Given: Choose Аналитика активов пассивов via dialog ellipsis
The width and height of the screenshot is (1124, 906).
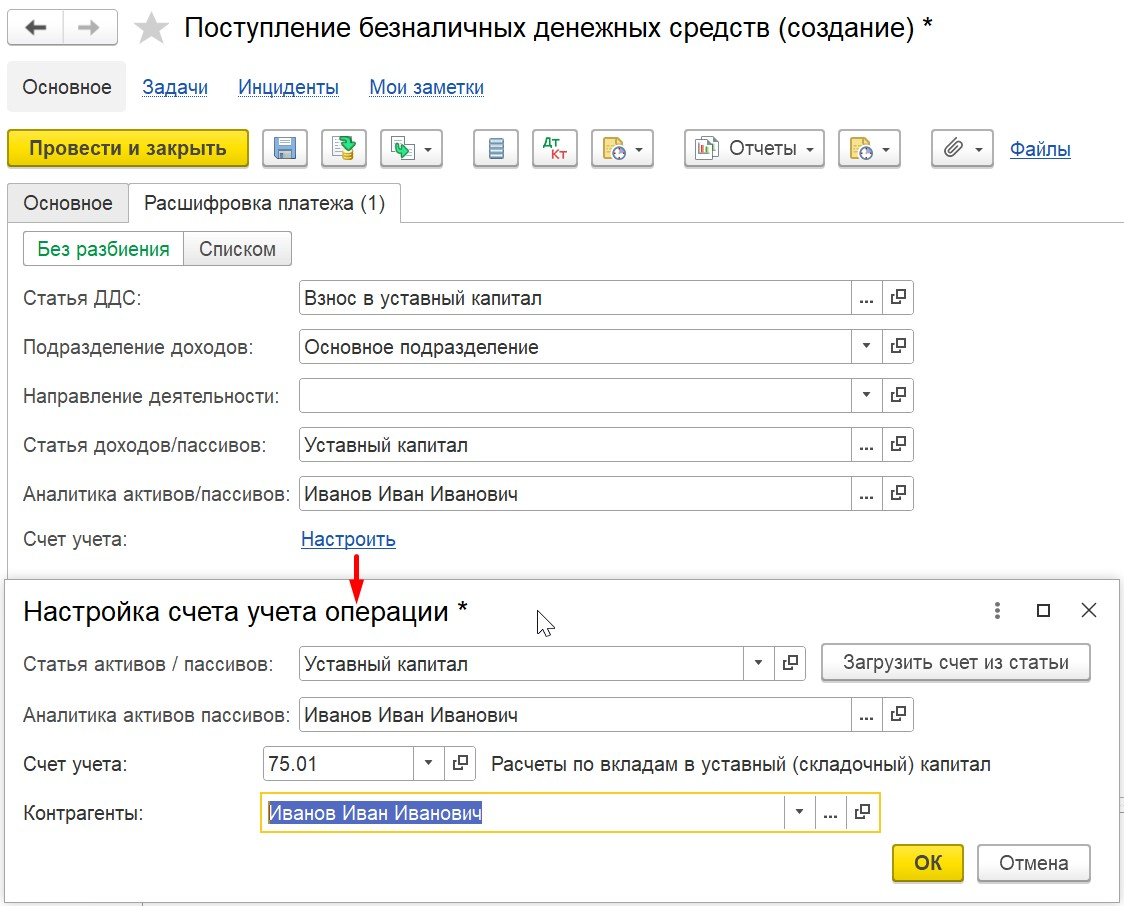Looking at the screenshot, I should pos(867,715).
